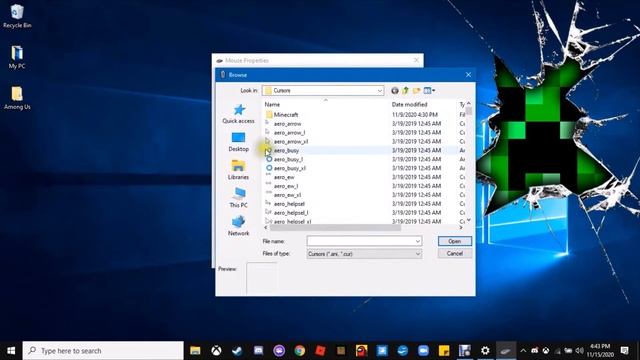Open Libraries in the places bar
Viewport: 640px width, 360px height.
238,170
